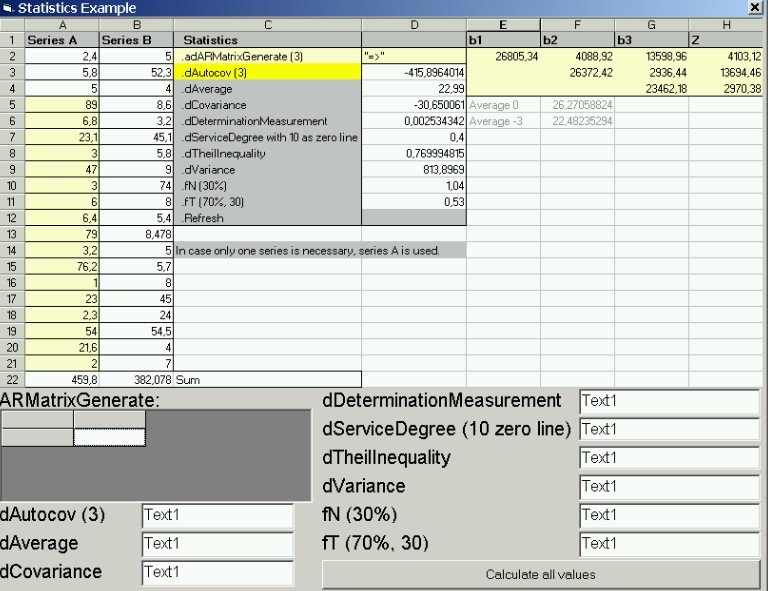Click the dTheilInequality text field

pyautogui.click(x=670, y=458)
